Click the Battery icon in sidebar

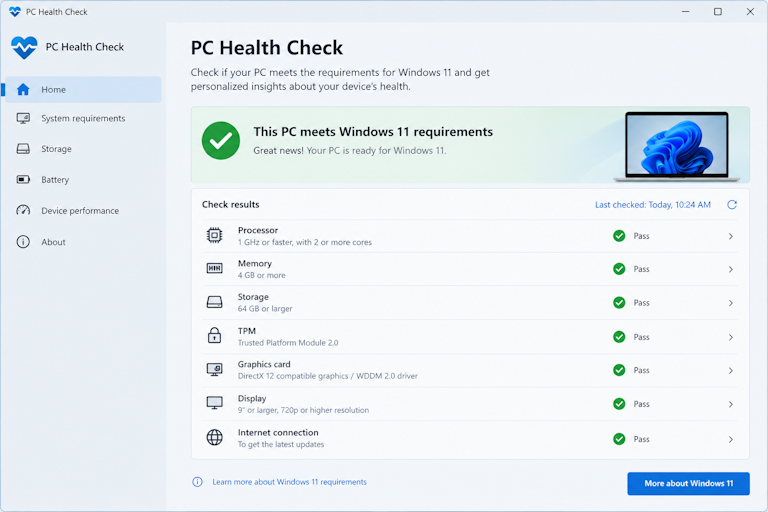23,179
